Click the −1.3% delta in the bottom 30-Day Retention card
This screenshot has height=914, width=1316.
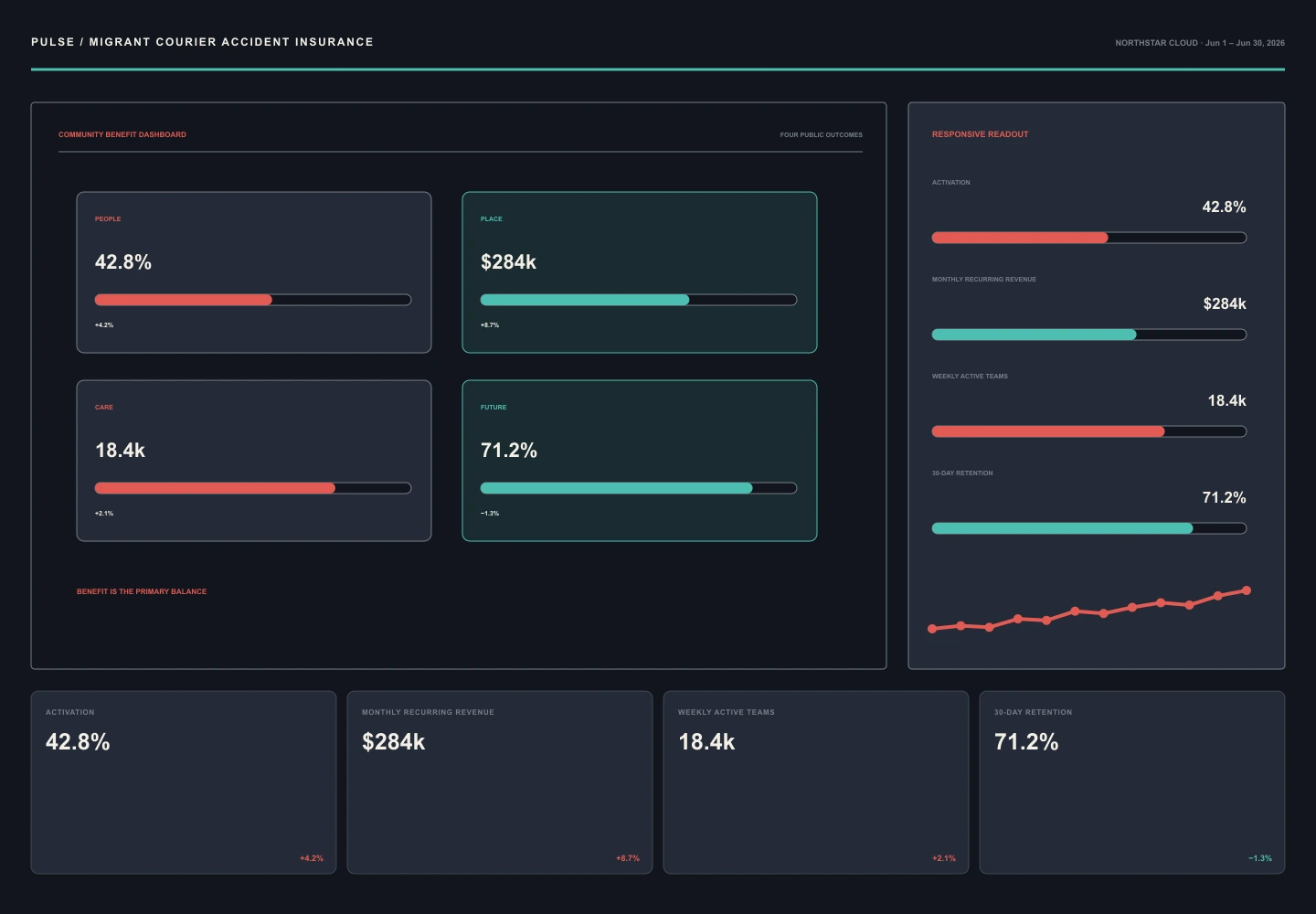(1260, 858)
